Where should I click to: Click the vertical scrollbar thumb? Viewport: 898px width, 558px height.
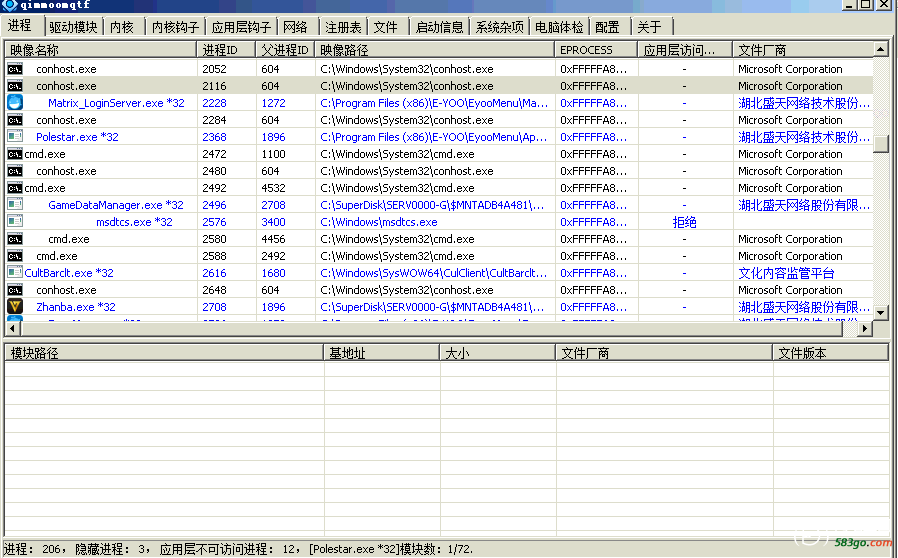(x=880, y=144)
